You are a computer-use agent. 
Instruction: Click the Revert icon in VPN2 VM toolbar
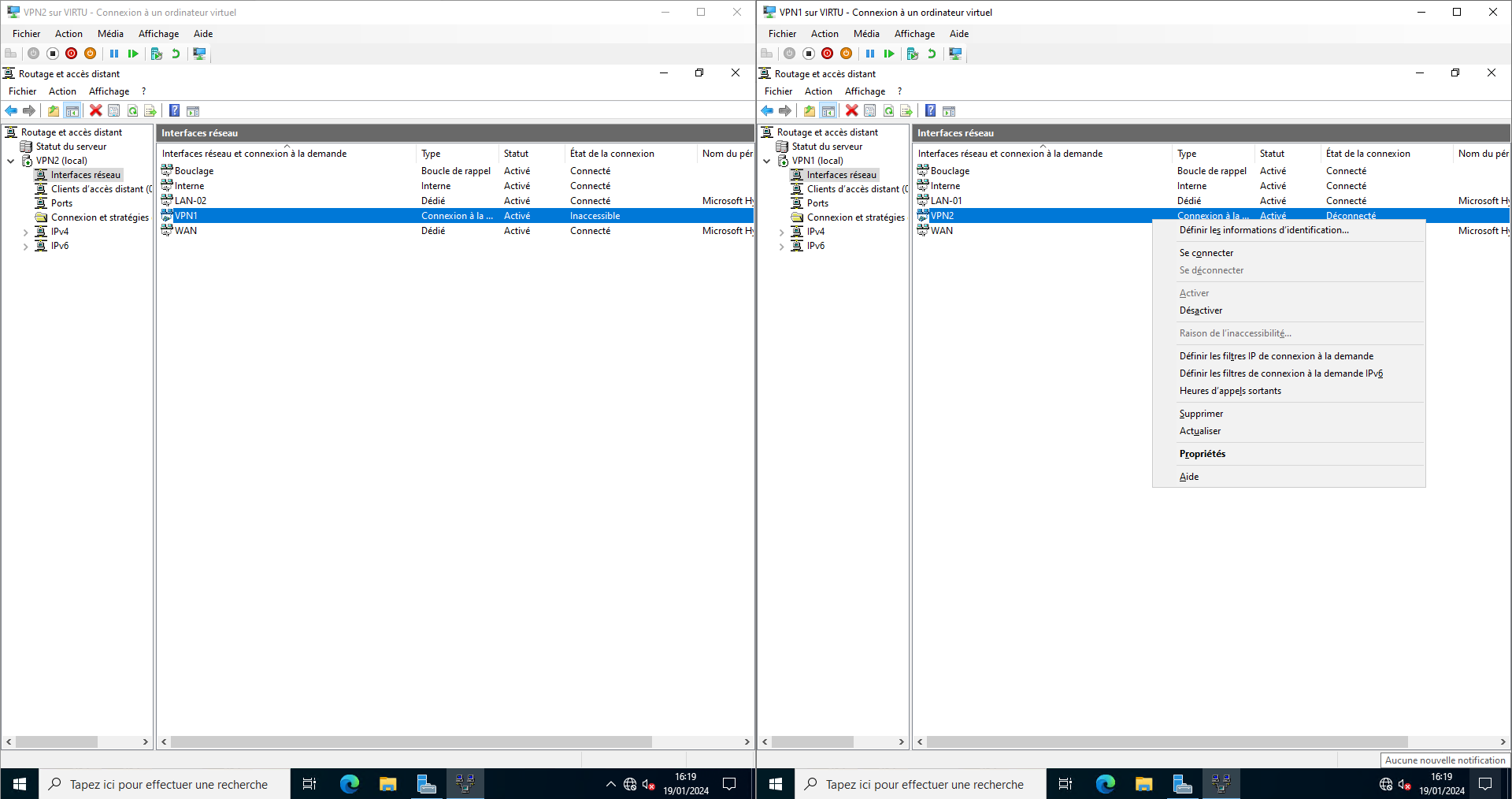point(176,54)
